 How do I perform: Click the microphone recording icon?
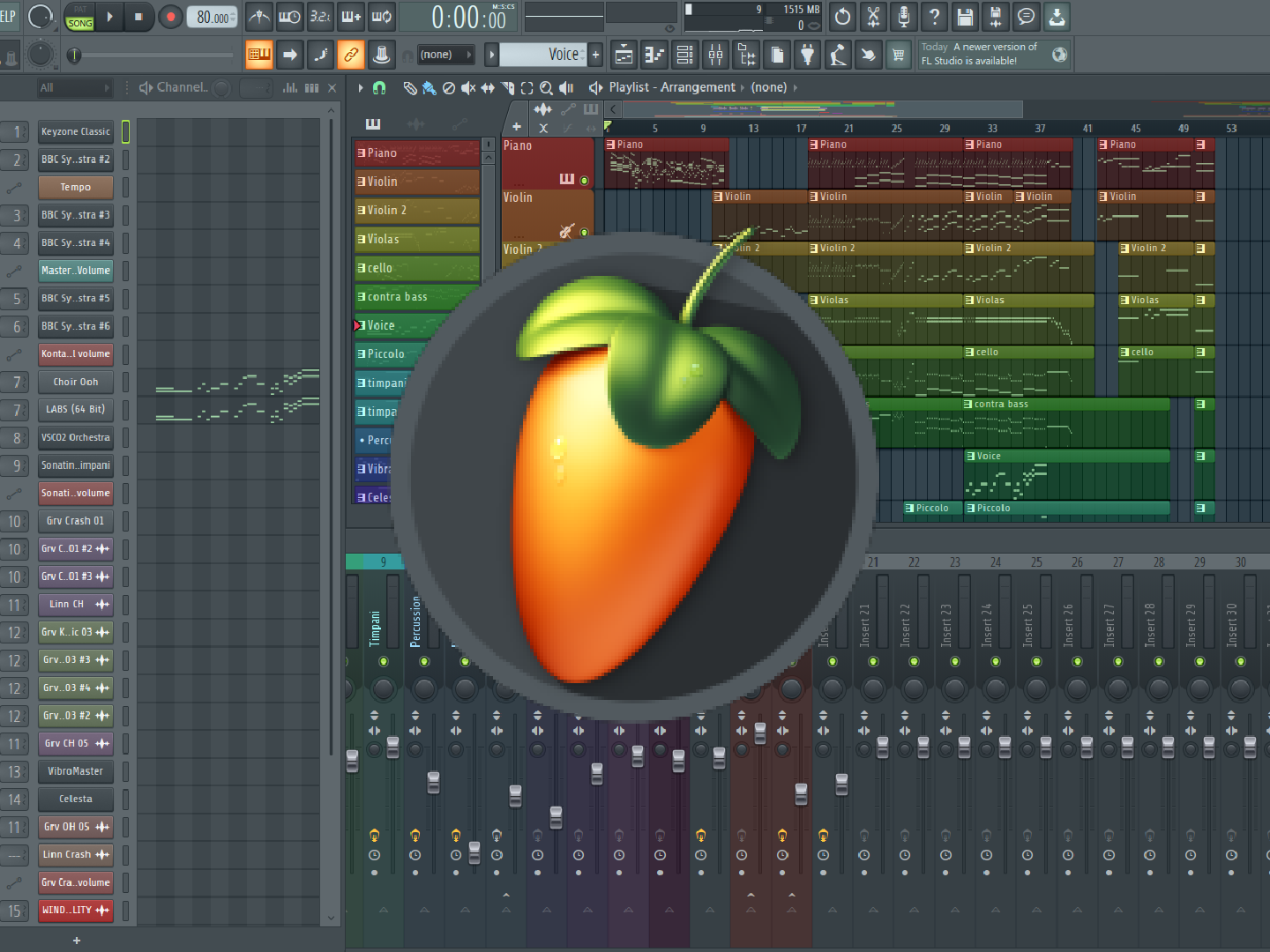[x=904, y=17]
